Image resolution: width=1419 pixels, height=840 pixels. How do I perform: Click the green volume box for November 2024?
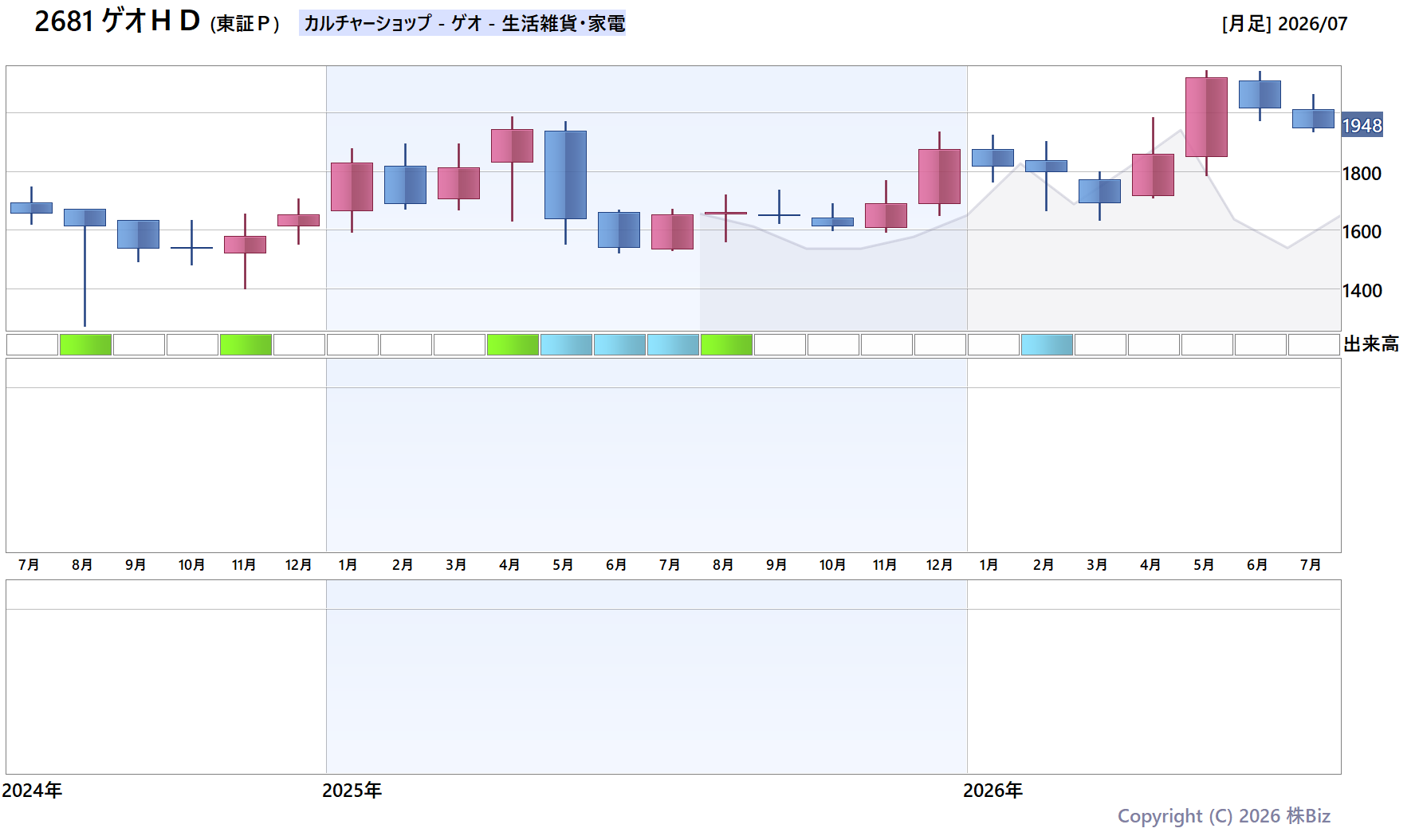[246, 344]
